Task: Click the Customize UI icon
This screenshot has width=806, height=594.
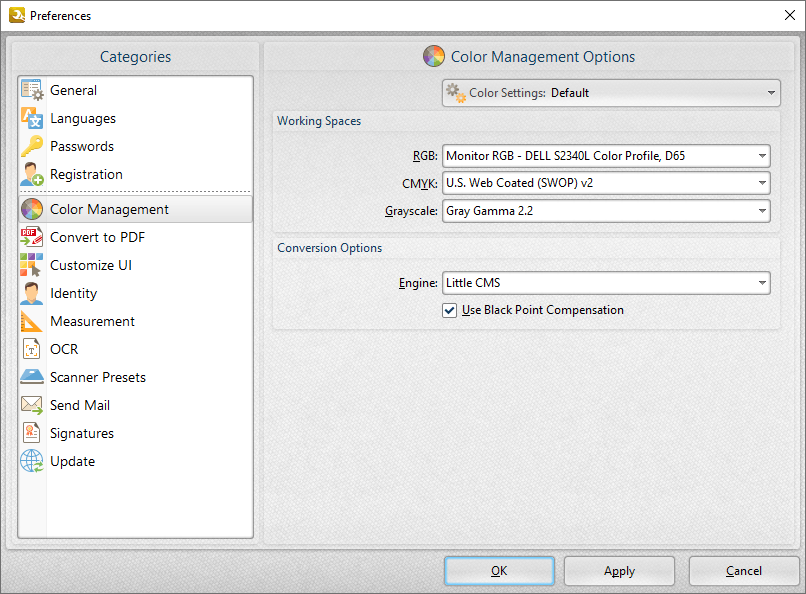Action: (32, 265)
